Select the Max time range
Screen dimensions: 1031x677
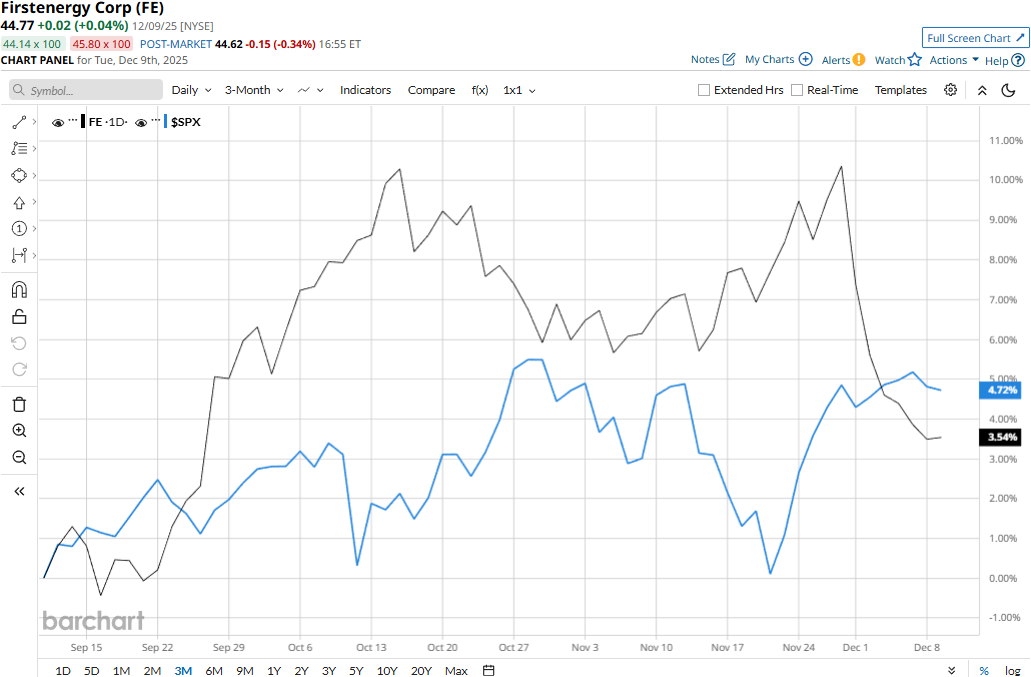click(x=456, y=670)
